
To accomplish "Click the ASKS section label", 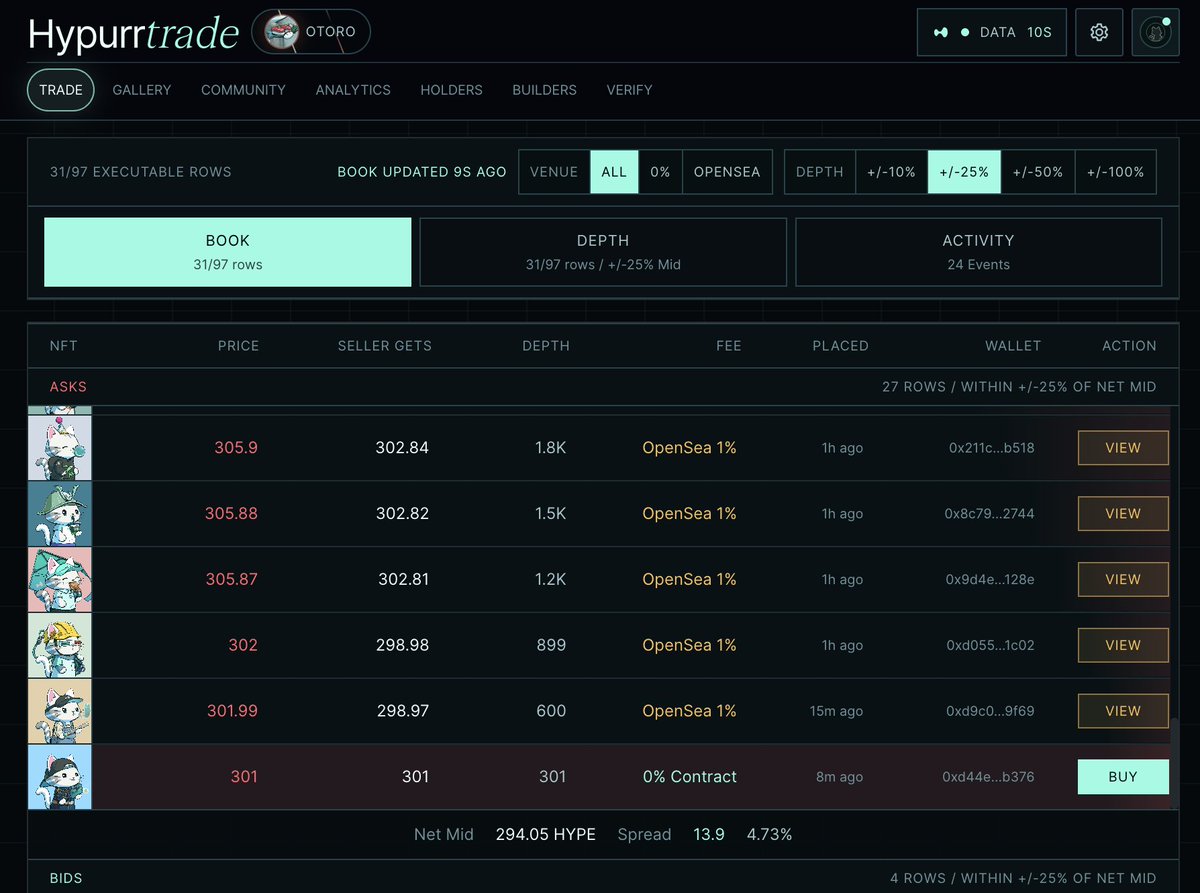I will tap(68, 387).
